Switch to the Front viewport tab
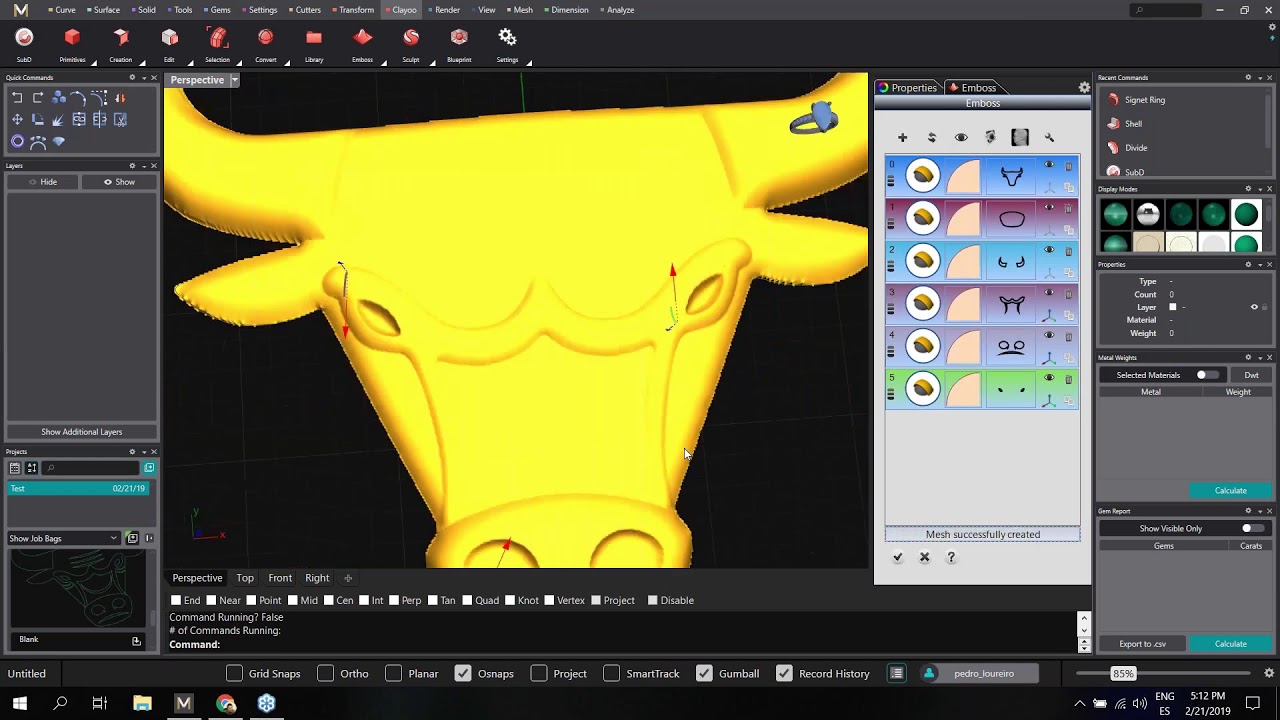This screenshot has height=720, width=1280. [x=280, y=578]
